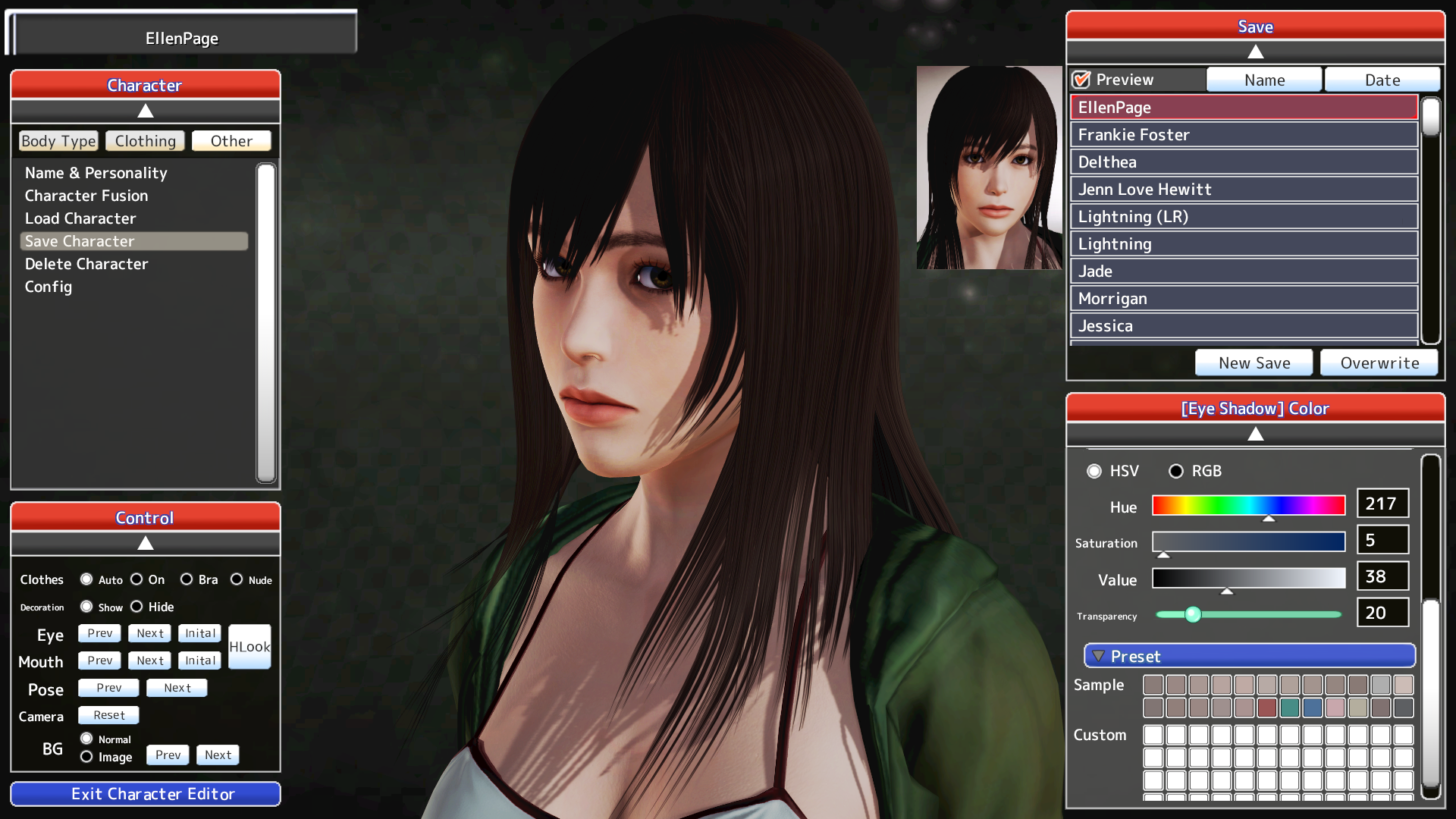Viewport: 1456px width, 819px height.
Task: Select EllenPage from saved characters
Action: point(1243,107)
